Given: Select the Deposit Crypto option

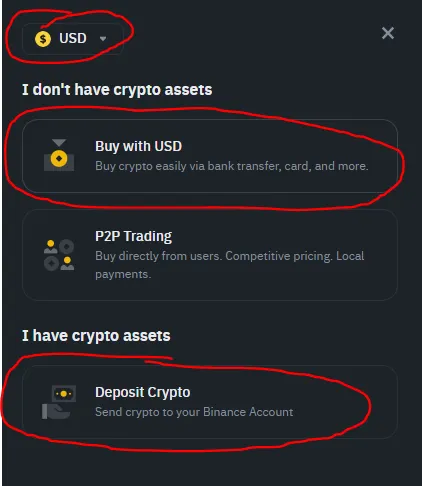Looking at the screenshot, I should 210,402.
